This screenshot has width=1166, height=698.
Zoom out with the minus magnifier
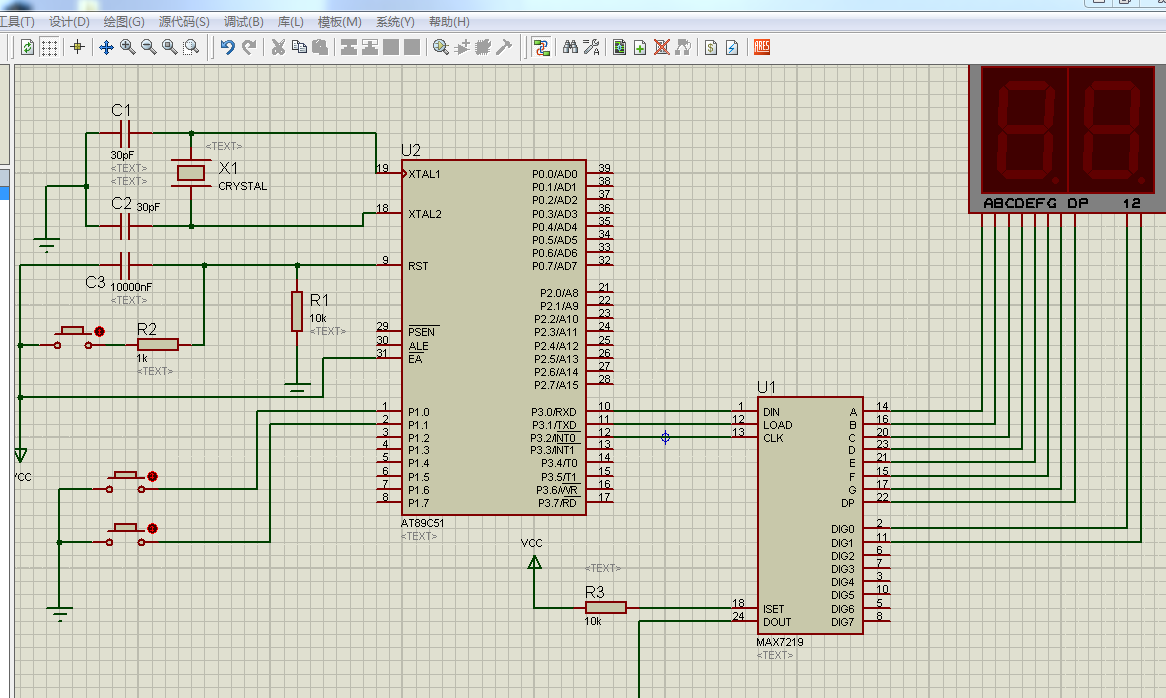[149, 48]
